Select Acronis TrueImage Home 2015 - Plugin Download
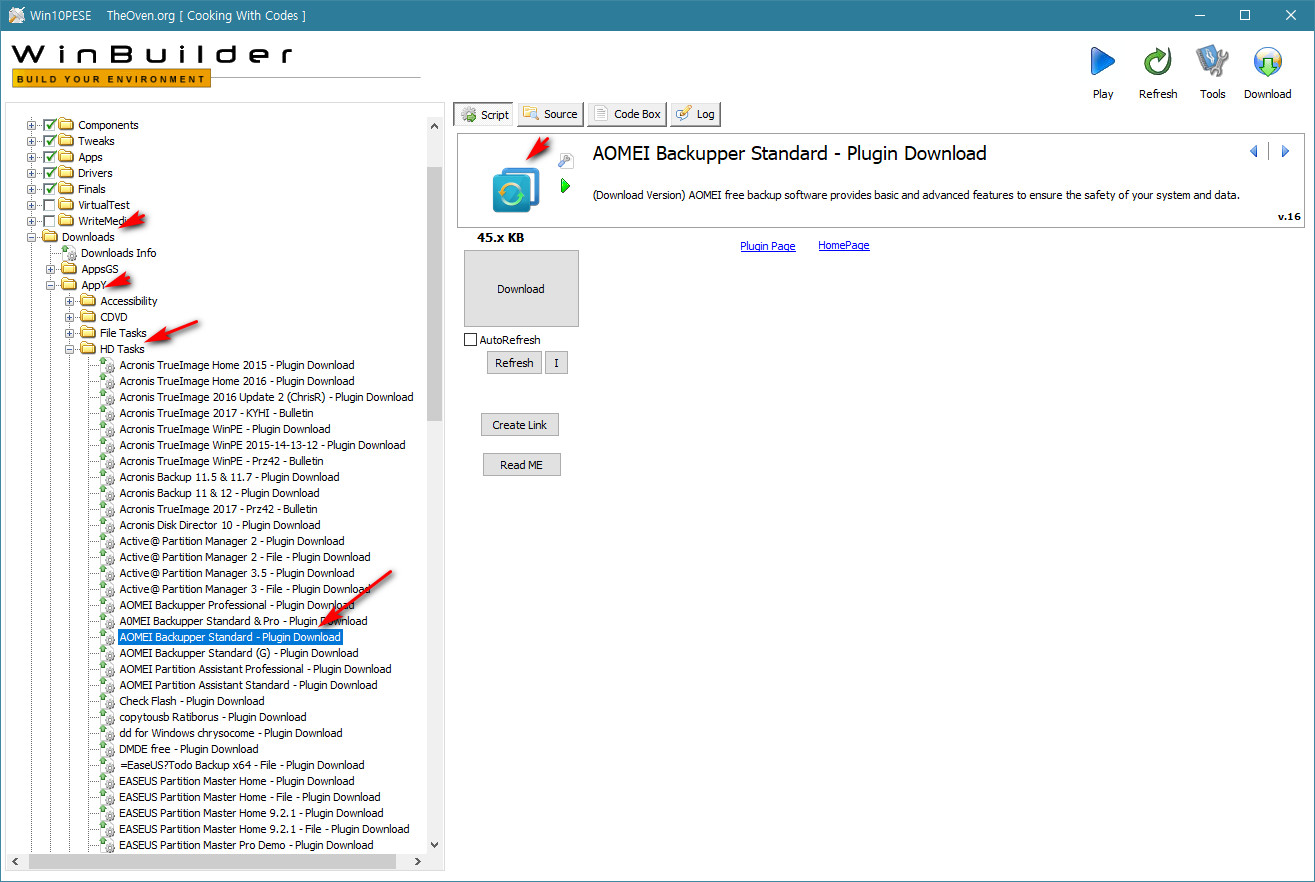This screenshot has width=1315, height=882. tap(237, 365)
